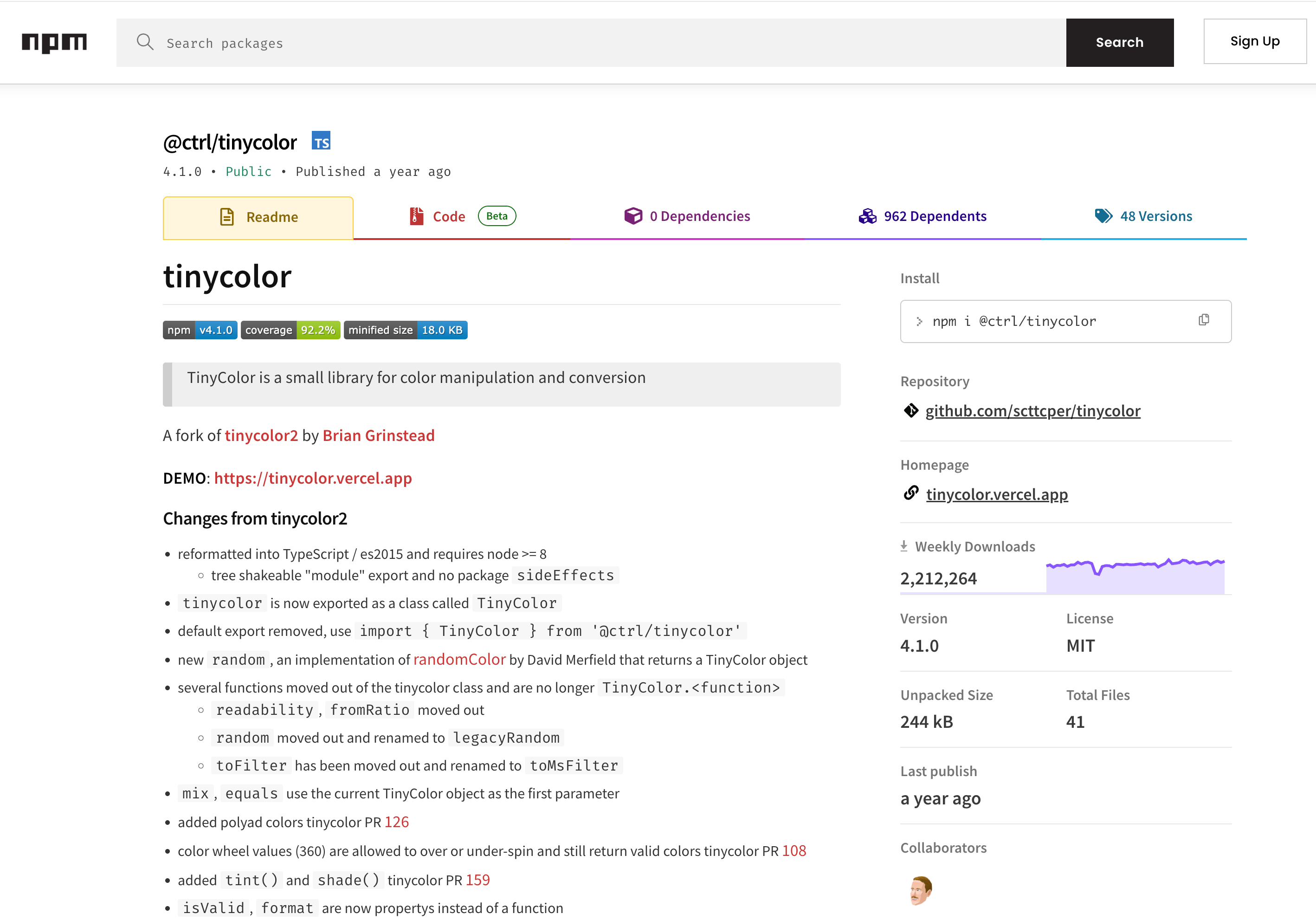1316x920 pixels.
Task: Open the randomColor link
Action: pos(459,660)
